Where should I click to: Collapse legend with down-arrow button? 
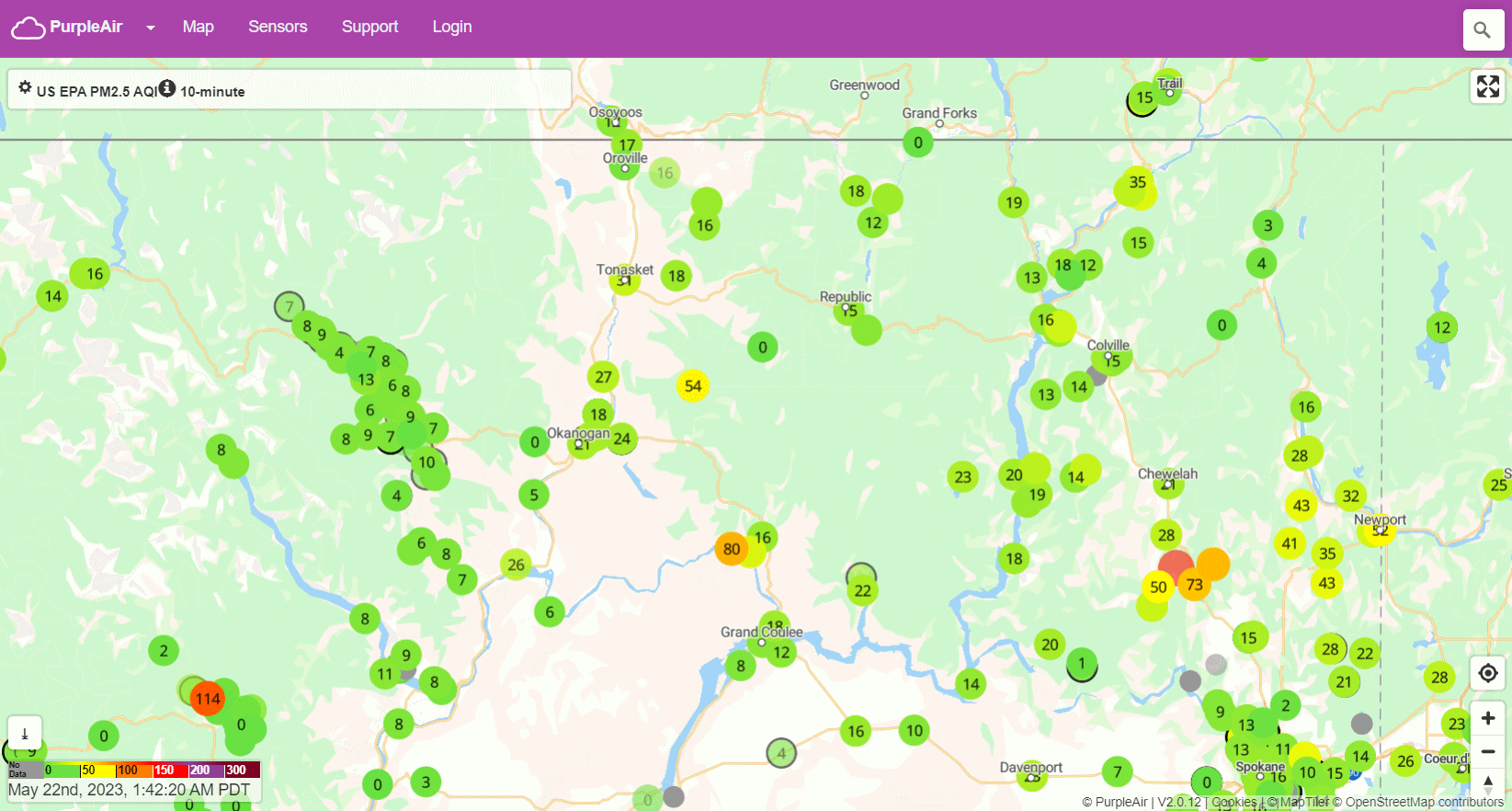tap(25, 733)
